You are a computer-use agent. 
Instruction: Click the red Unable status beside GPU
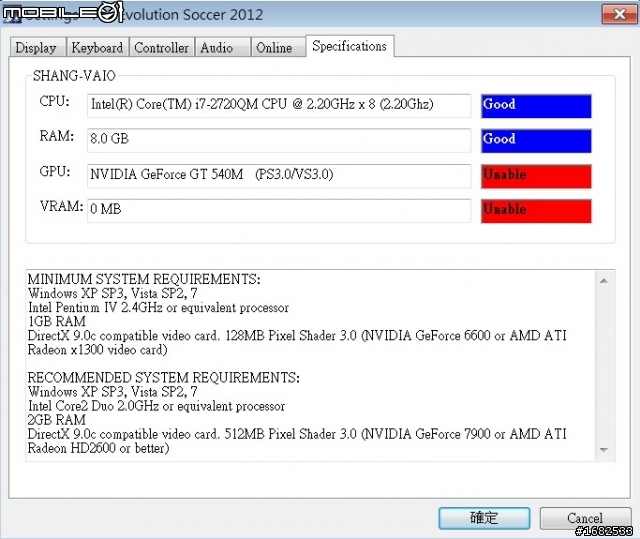click(x=536, y=176)
